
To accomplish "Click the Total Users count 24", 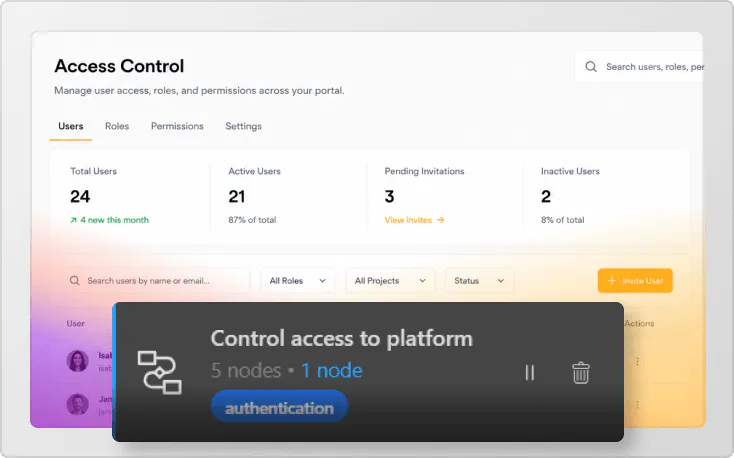I will pos(80,196).
